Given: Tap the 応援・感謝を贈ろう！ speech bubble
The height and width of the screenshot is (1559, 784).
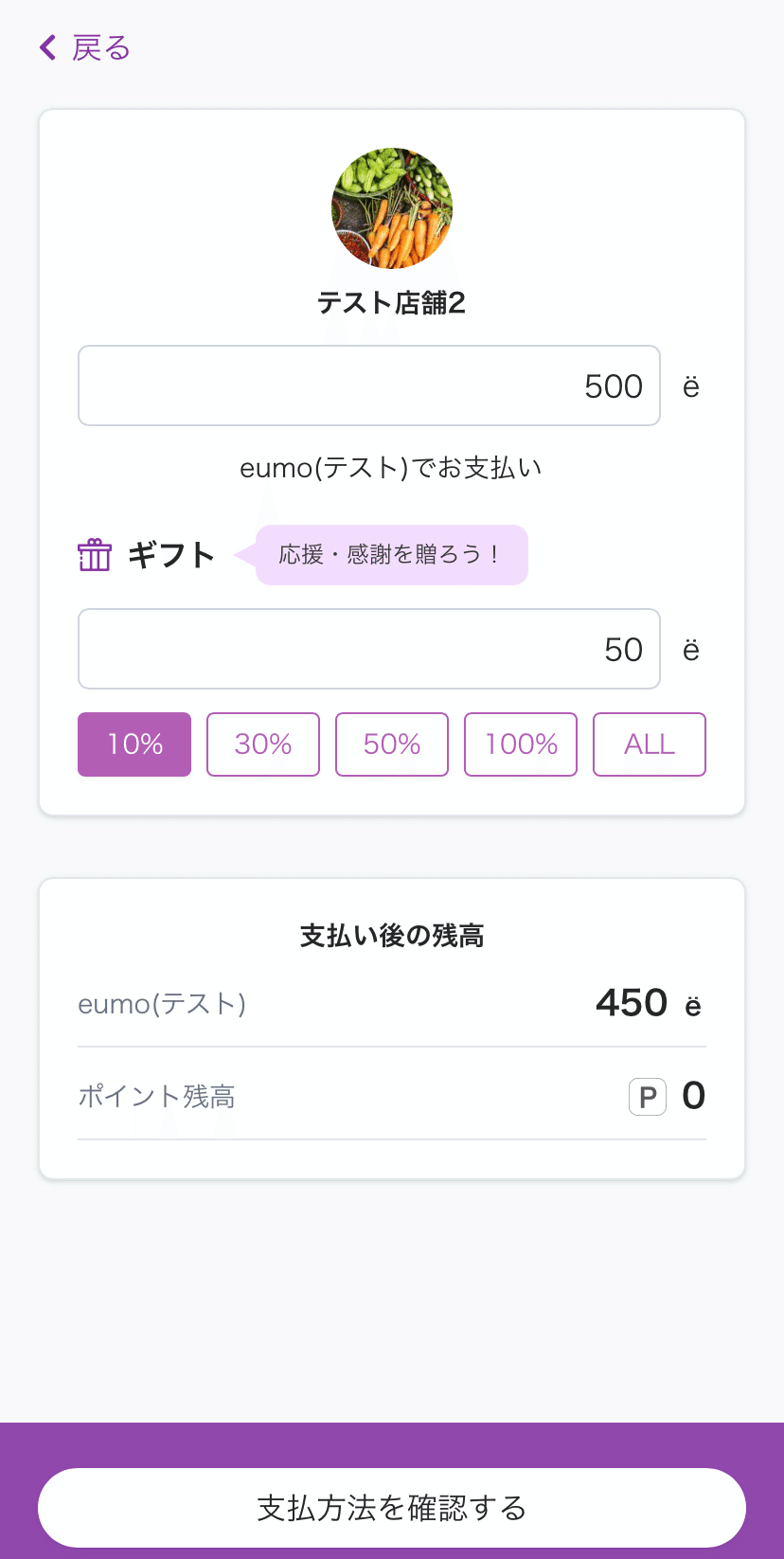Looking at the screenshot, I should (x=390, y=555).
